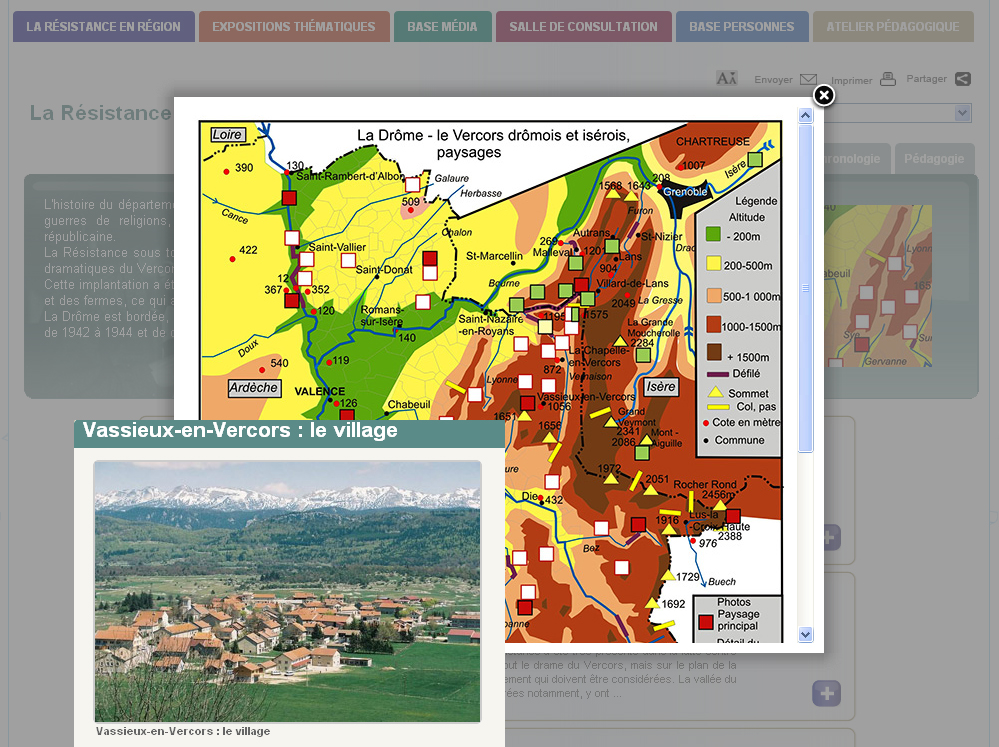The width and height of the screenshot is (999, 747).
Task: Click the green marker below the Chartreuse label
Action: point(755,159)
